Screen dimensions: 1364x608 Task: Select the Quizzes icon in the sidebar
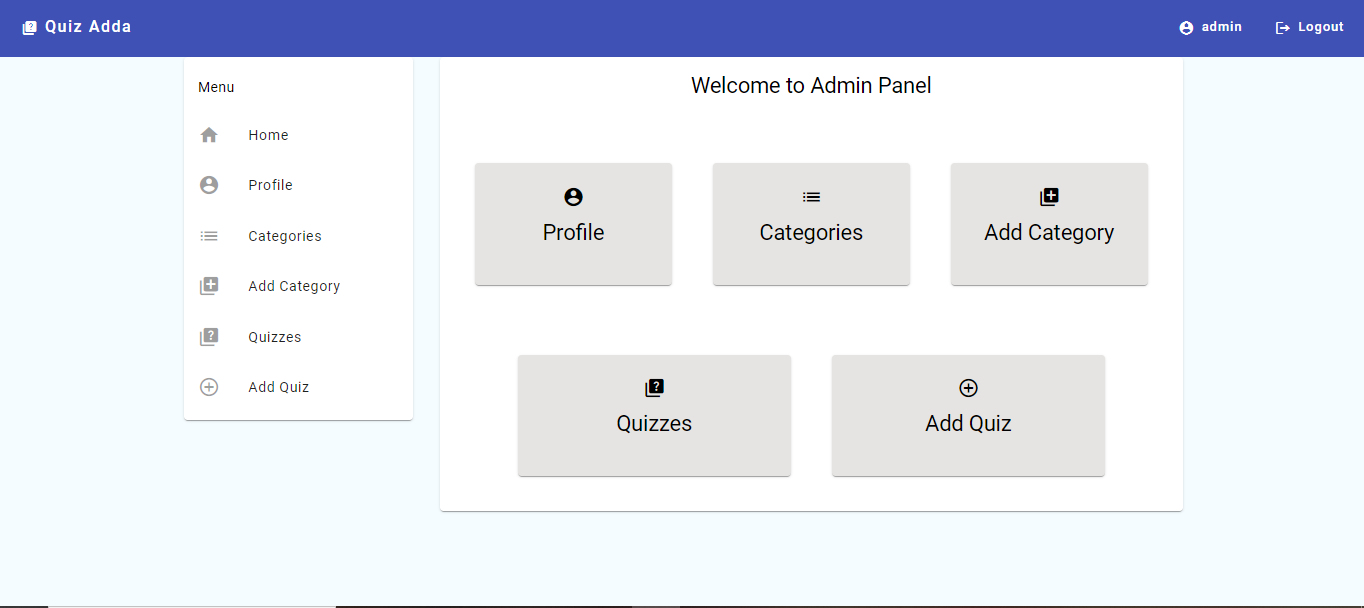click(x=209, y=336)
